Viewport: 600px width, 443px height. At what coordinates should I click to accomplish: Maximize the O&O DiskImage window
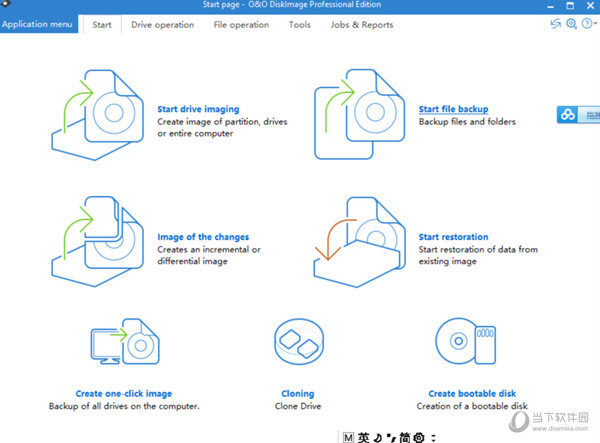(x=570, y=5)
